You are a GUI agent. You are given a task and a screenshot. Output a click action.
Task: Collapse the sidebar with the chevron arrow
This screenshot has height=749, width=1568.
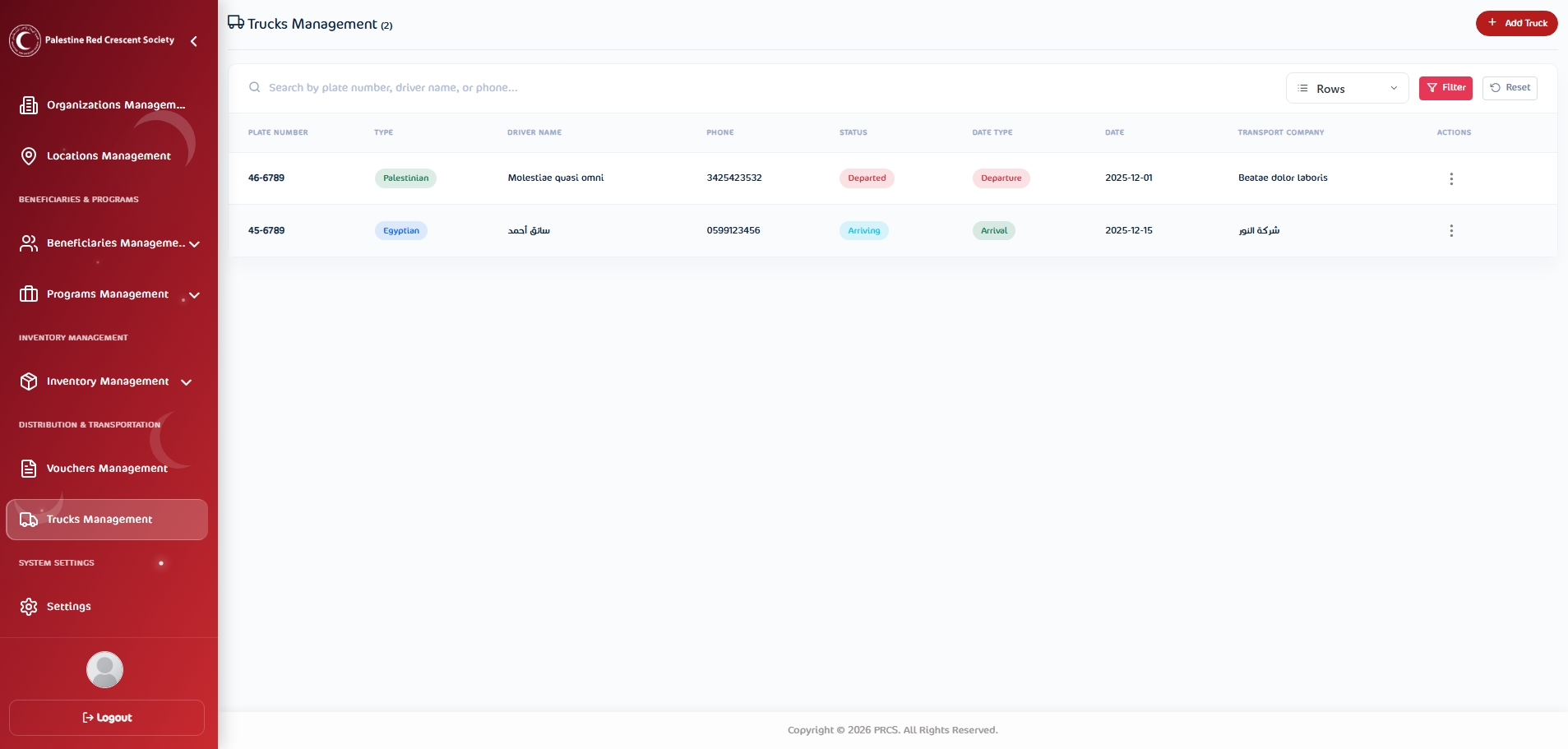point(194,41)
